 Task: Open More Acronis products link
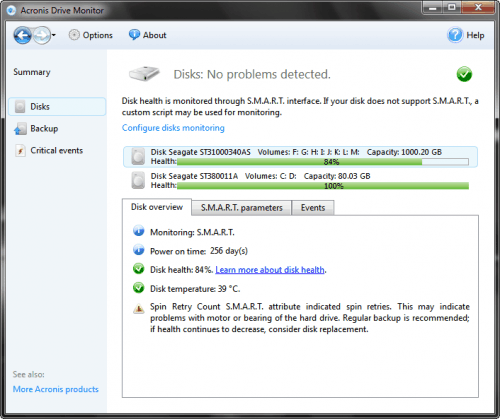tap(56, 389)
